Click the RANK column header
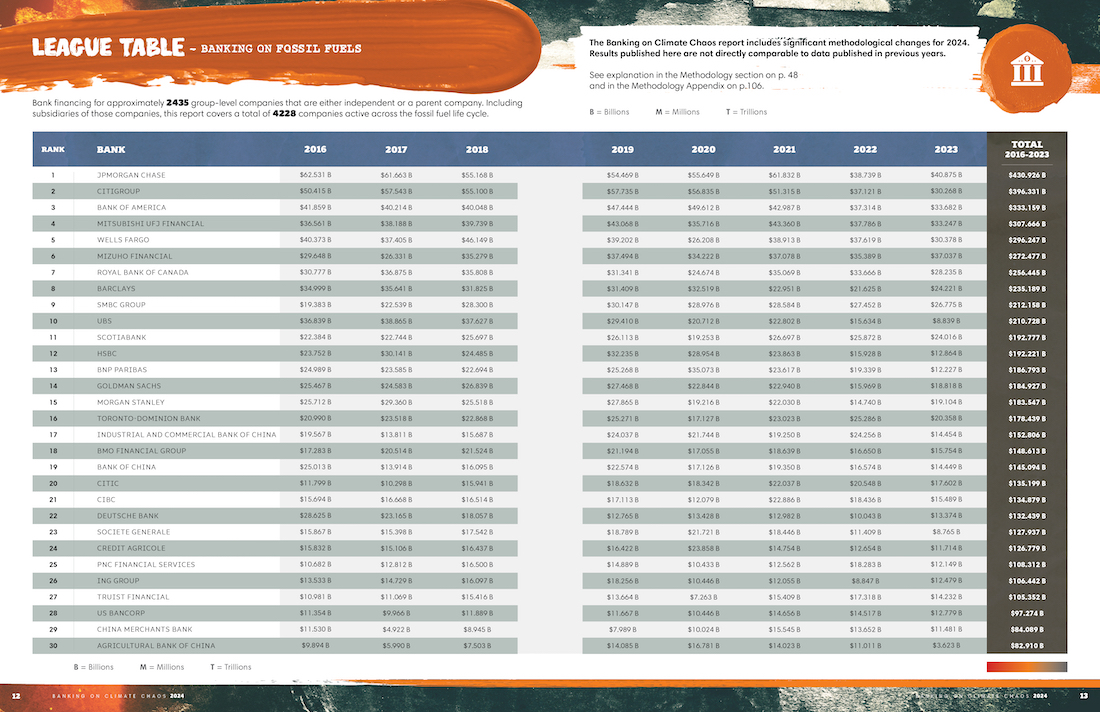This screenshot has height=712, width=1100. (x=53, y=149)
